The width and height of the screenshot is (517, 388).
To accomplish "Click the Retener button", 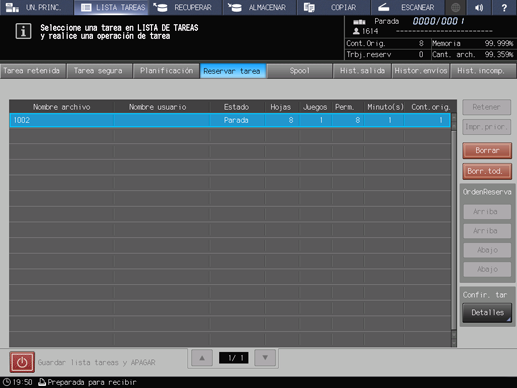I will [x=486, y=107].
